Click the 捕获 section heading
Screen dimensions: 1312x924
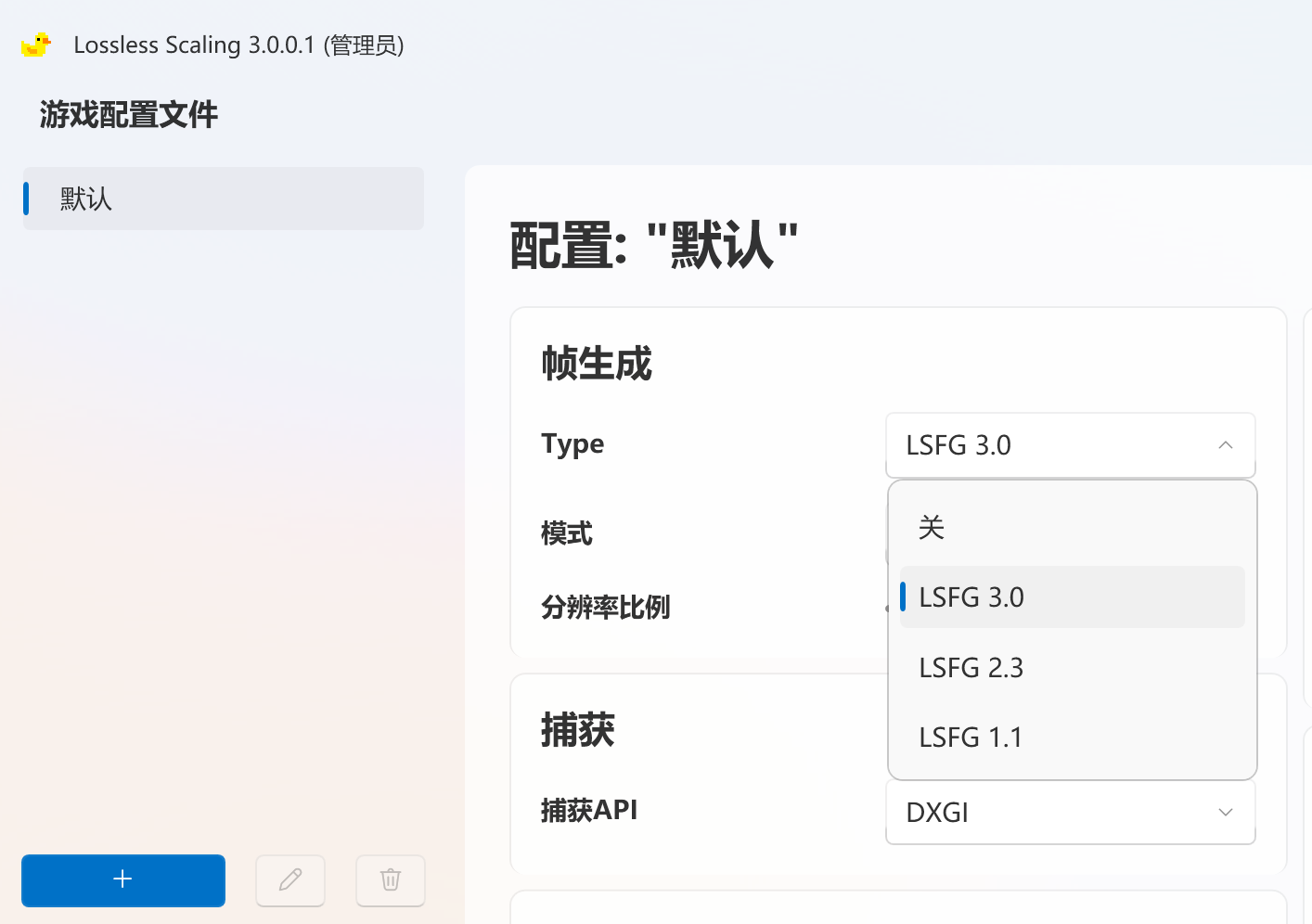point(578,730)
